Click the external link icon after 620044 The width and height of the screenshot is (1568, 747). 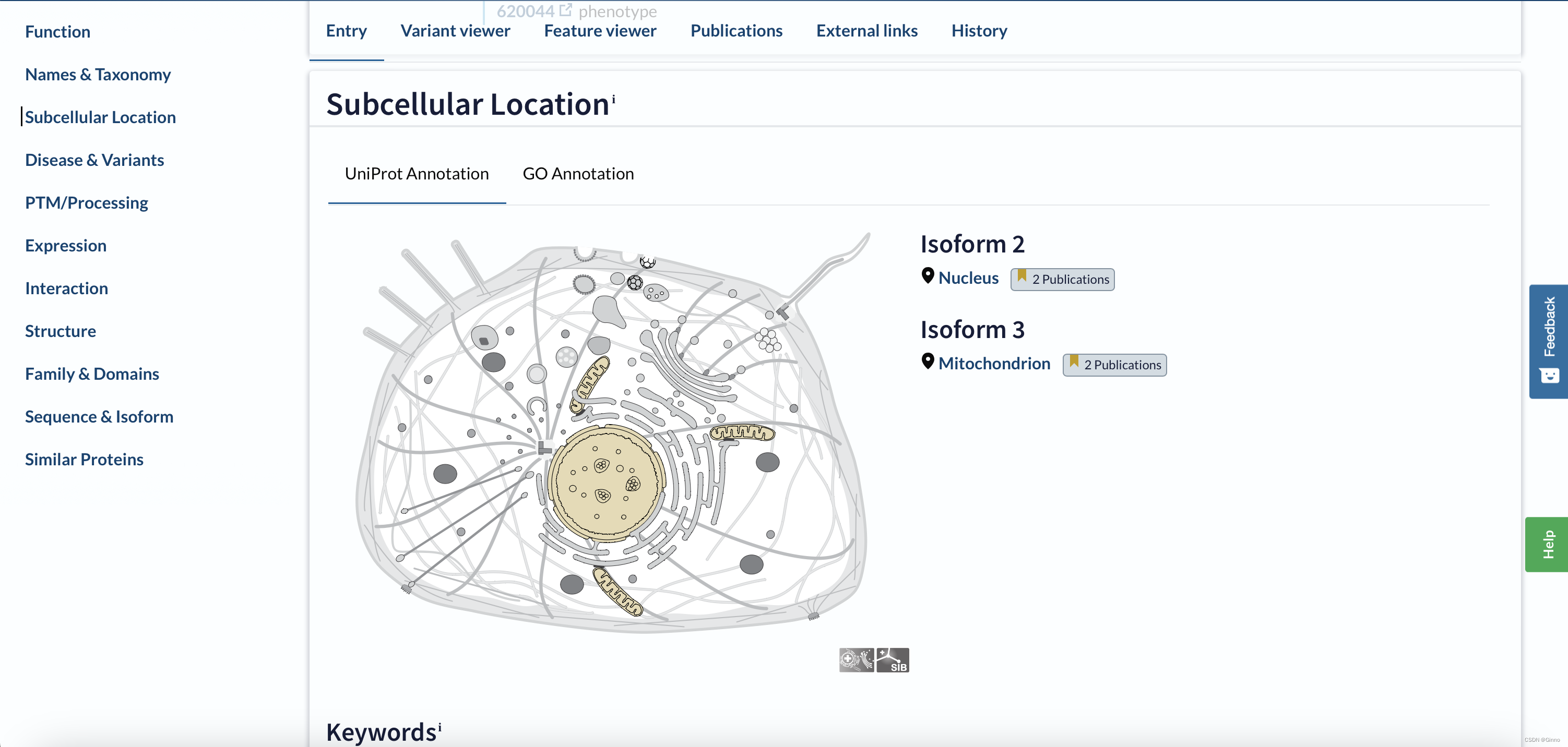pyautogui.click(x=565, y=10)
